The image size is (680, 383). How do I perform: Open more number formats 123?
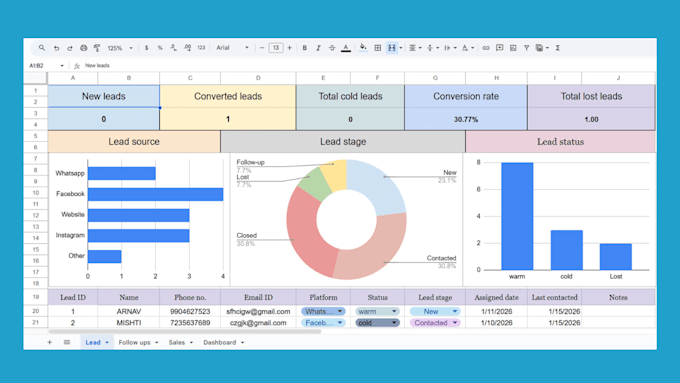[x=201, y=48]
